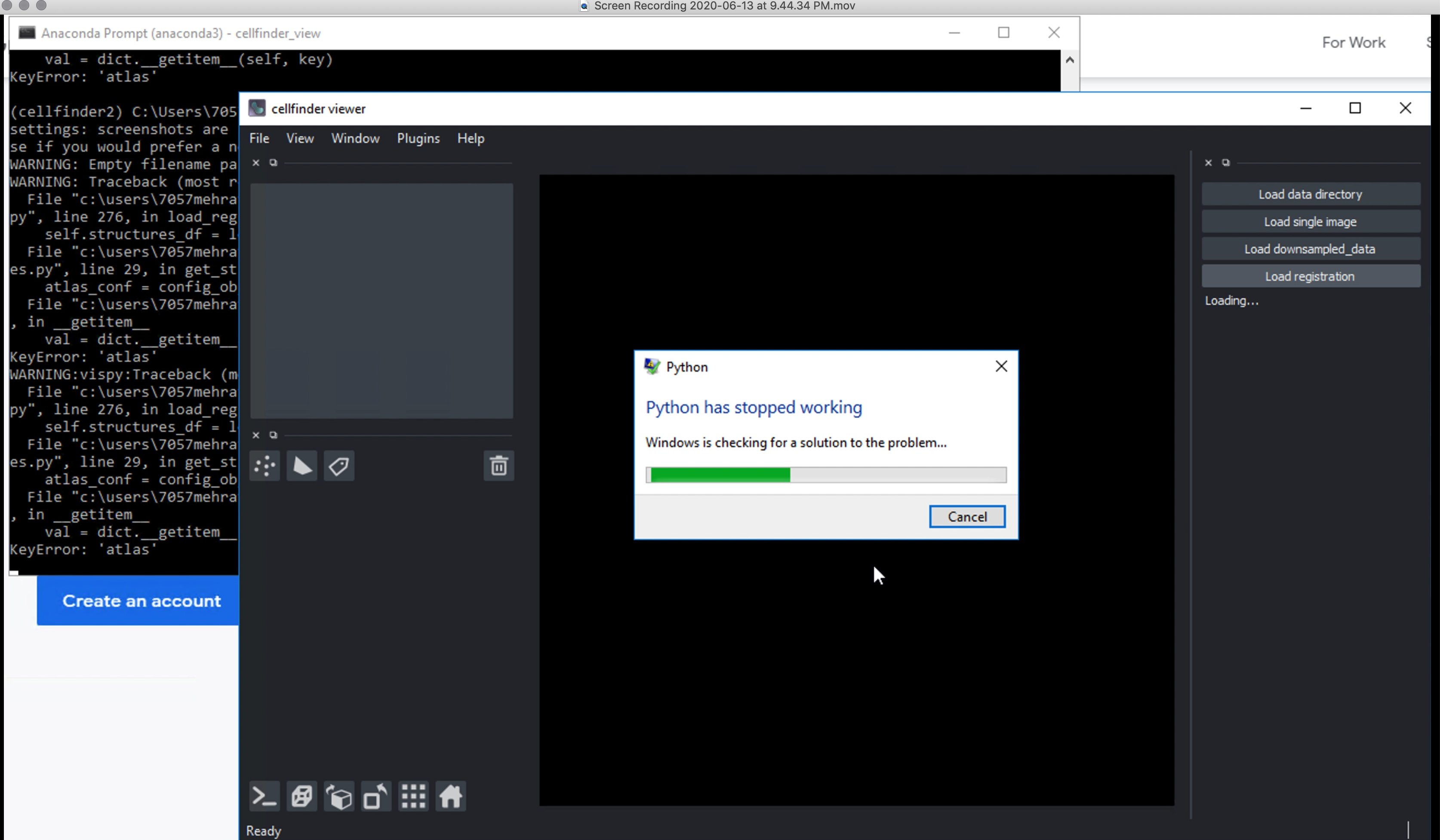Open the Window menu
The height and width of the screenshot is (840, 1440).
[x=355, y=138]
